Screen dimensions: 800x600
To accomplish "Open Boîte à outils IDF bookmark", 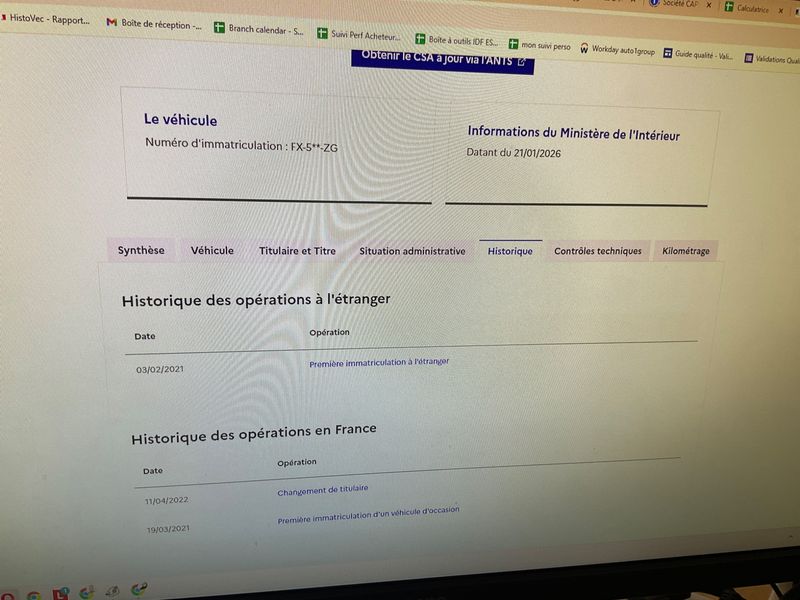I will point(460,41).
